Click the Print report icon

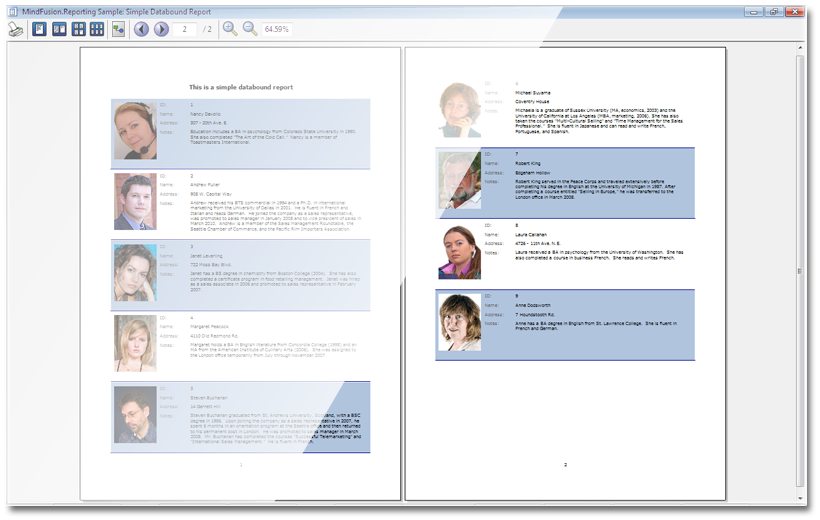(x=16, y=29)
